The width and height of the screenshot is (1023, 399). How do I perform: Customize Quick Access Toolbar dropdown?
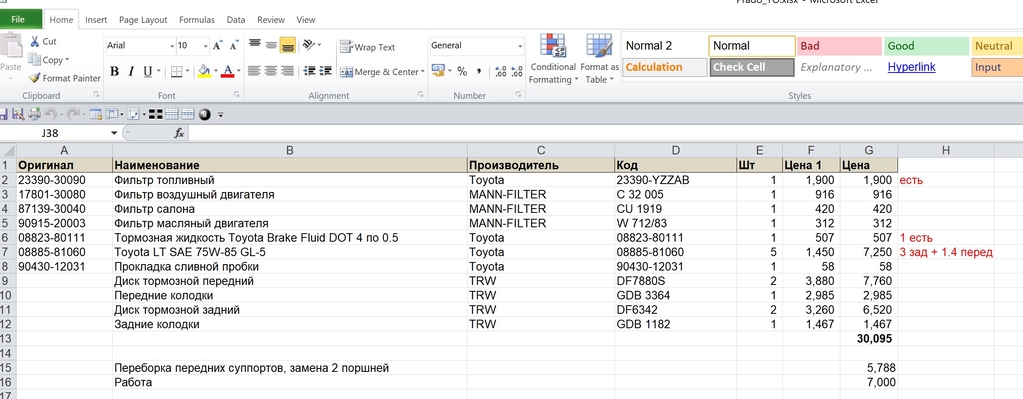pyautogui.click(x=221, y=115)
